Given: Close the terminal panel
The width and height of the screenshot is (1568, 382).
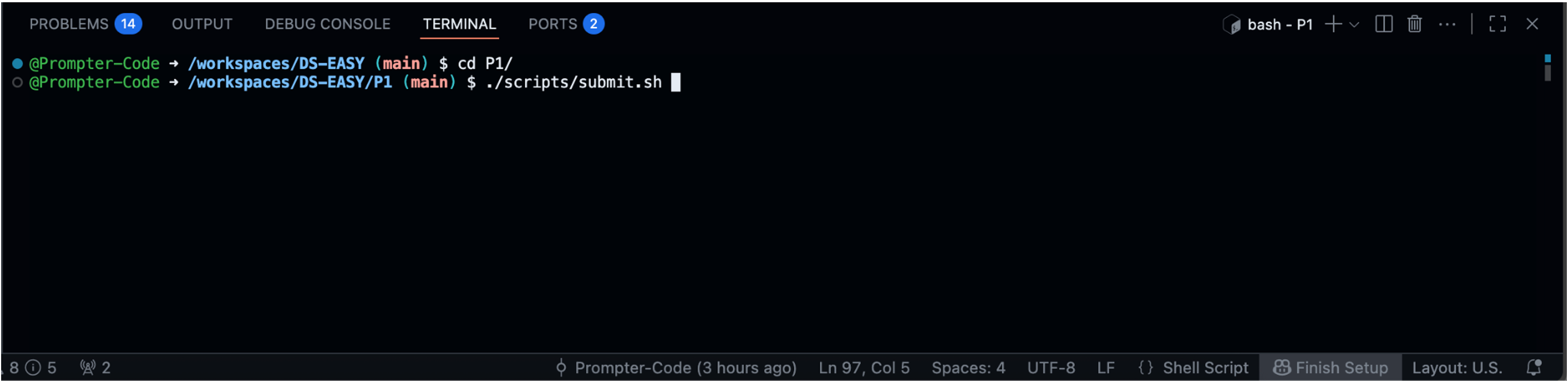Looking at the screenshot, I should (x=1532, y=24).
